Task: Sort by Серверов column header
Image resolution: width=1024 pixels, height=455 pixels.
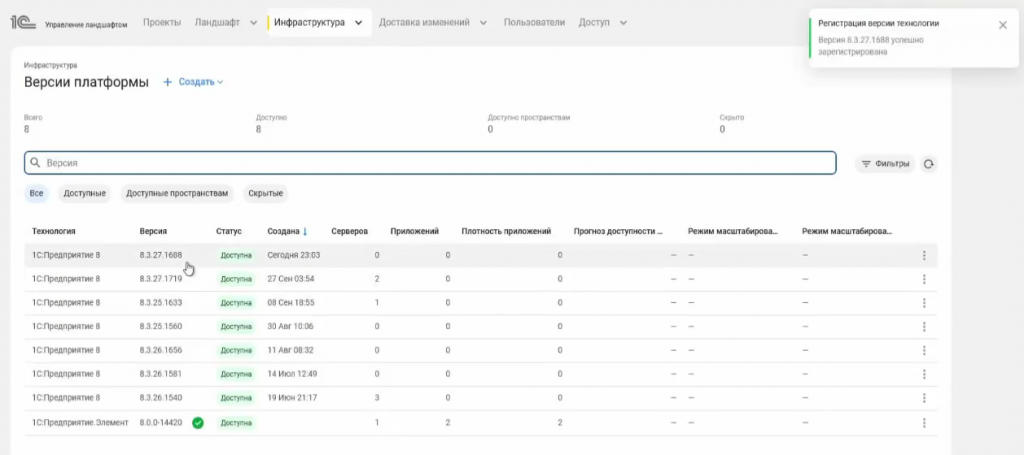Action: pos(349,231)
